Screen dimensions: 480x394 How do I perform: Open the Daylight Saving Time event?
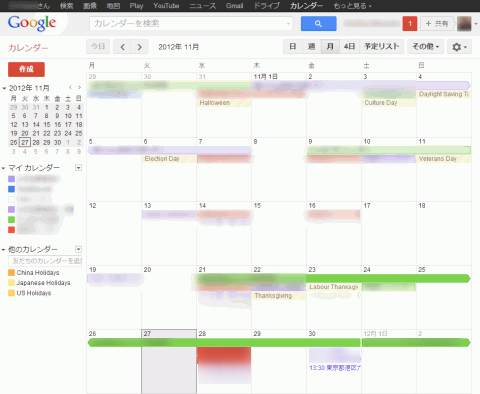(x=444, y=94)
